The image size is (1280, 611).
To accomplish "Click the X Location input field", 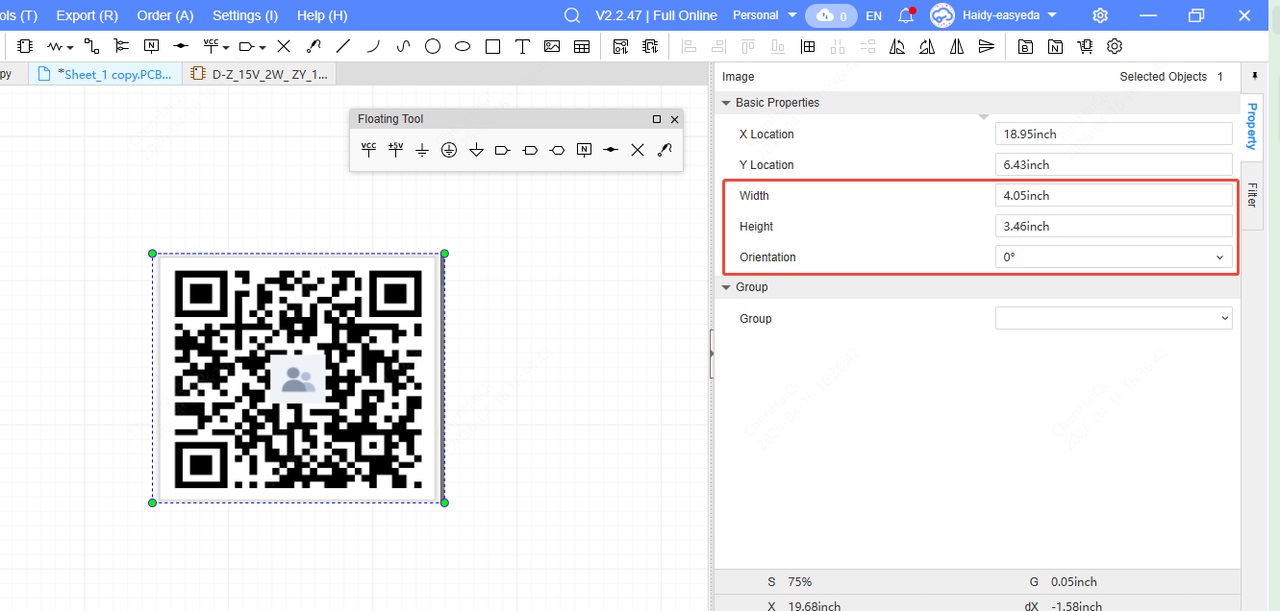I will [1114, 134].
